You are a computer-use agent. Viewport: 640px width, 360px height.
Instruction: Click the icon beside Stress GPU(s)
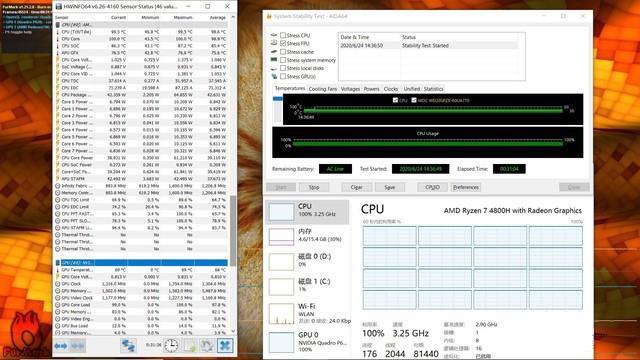(x=274, y=76)
